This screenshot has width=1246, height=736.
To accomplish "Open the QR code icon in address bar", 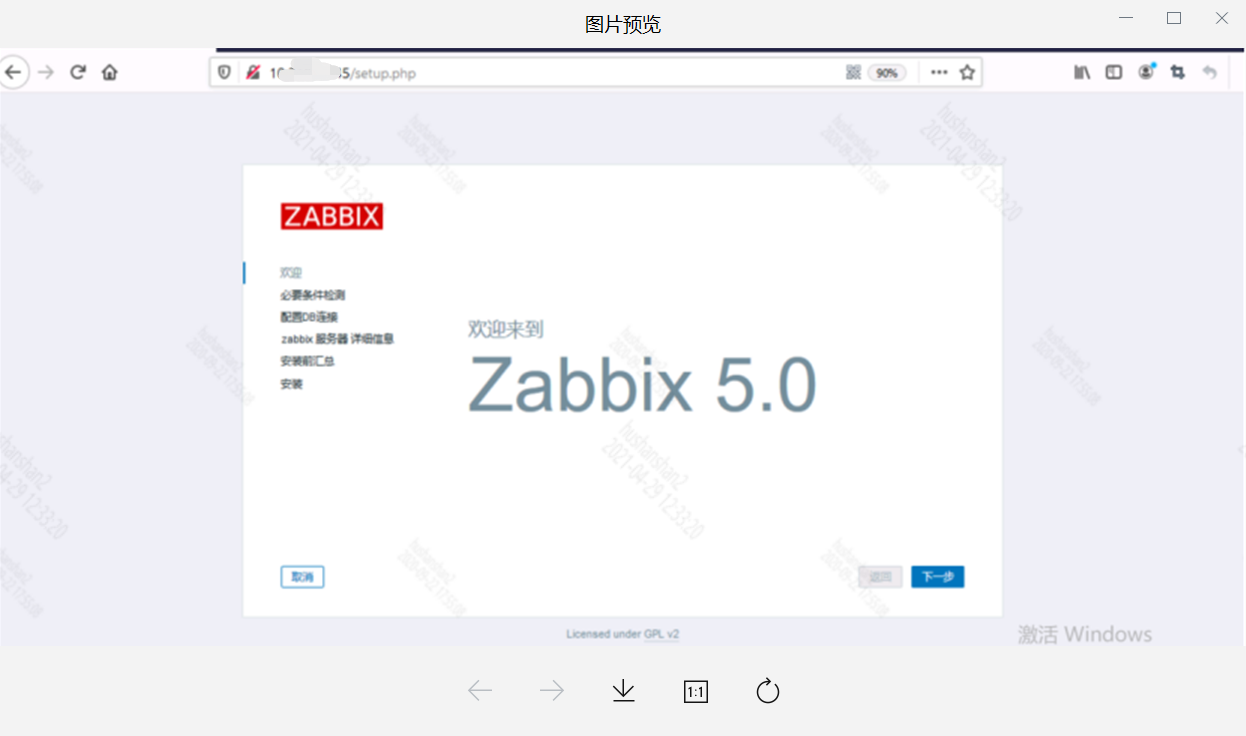I will pos(853,72).
